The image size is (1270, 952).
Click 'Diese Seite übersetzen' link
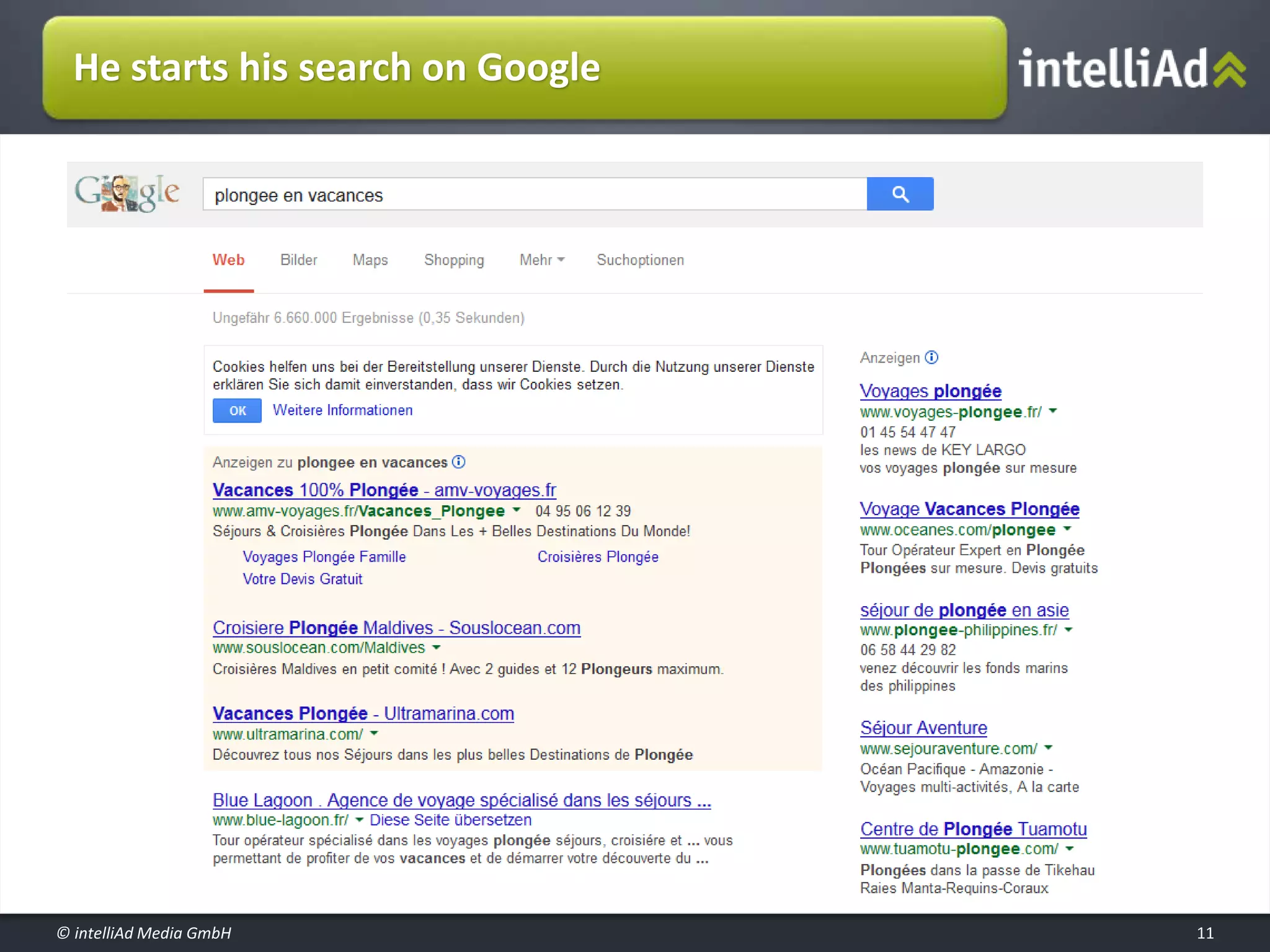coord(451,820)
